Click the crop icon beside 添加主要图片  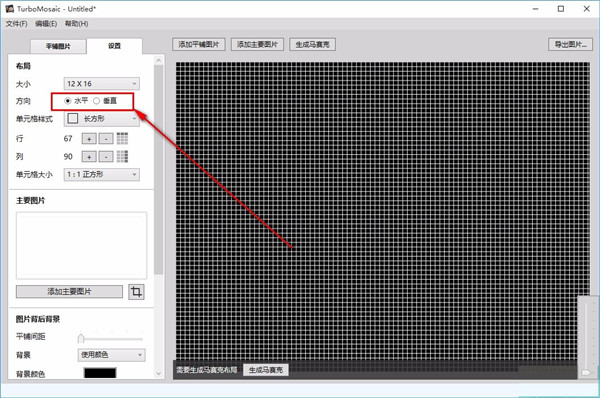[136, 292]
